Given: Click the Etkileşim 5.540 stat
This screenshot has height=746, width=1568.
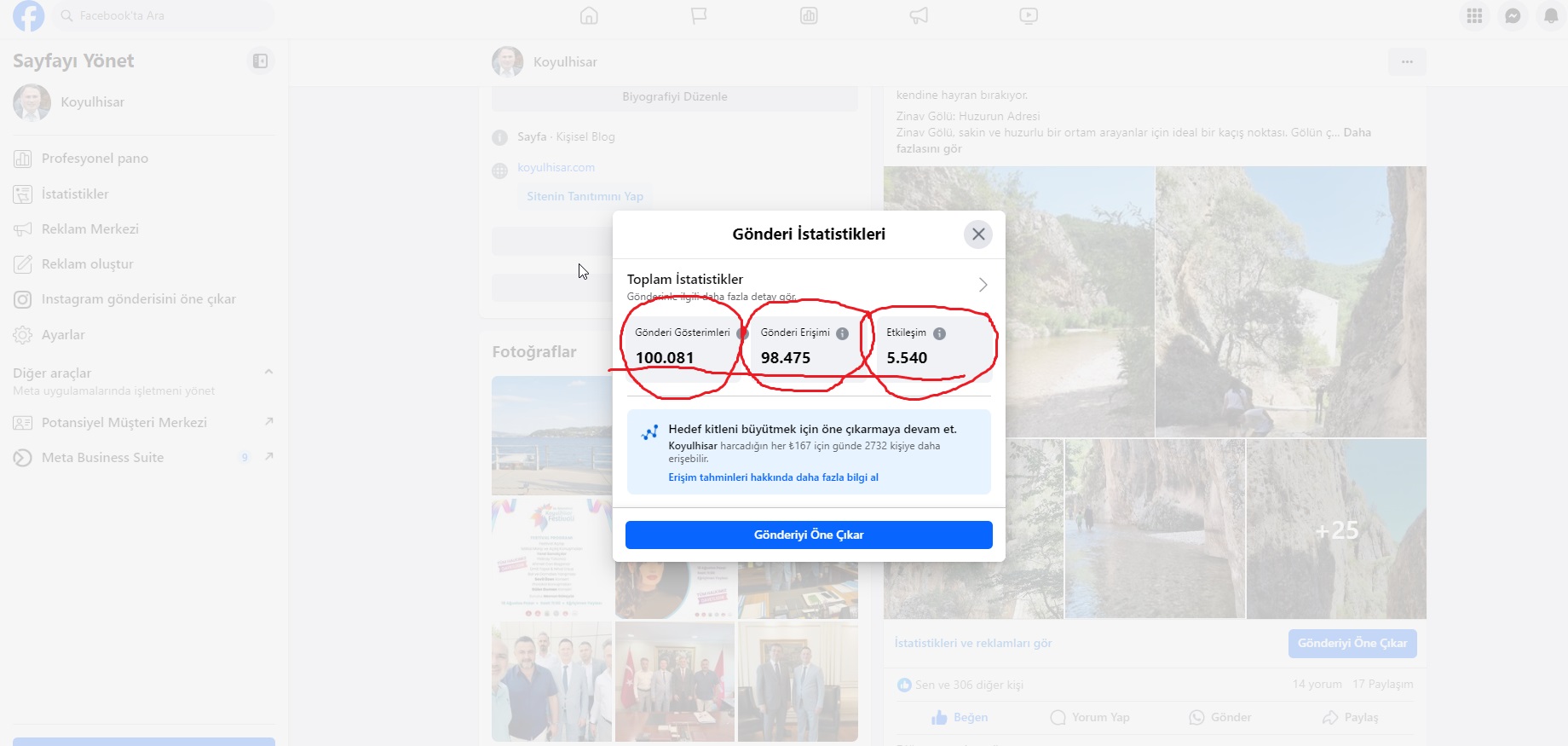Looking at the screenshot, I should click(932, 348).
